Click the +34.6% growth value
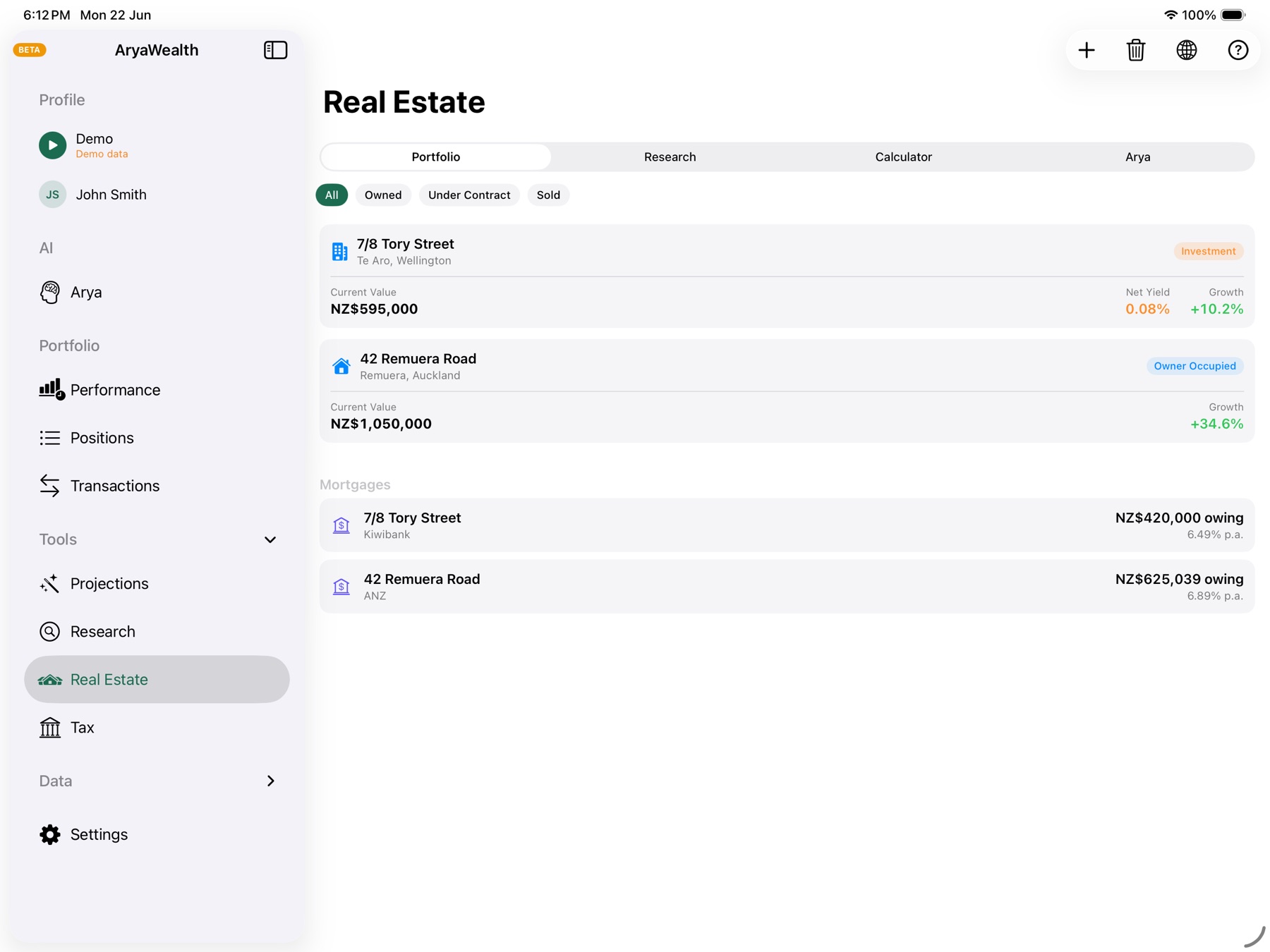 pos(1216,425)
